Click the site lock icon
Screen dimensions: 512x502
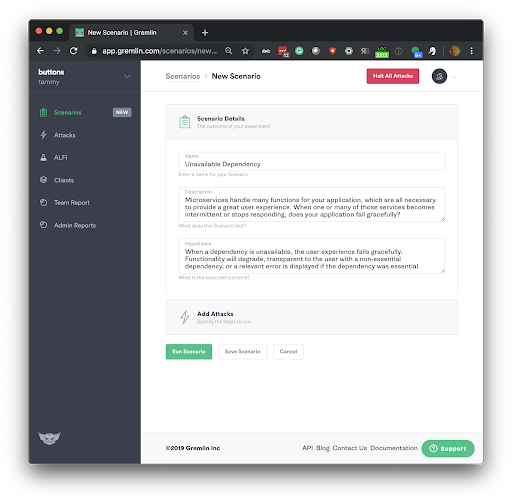coord(94,51)
